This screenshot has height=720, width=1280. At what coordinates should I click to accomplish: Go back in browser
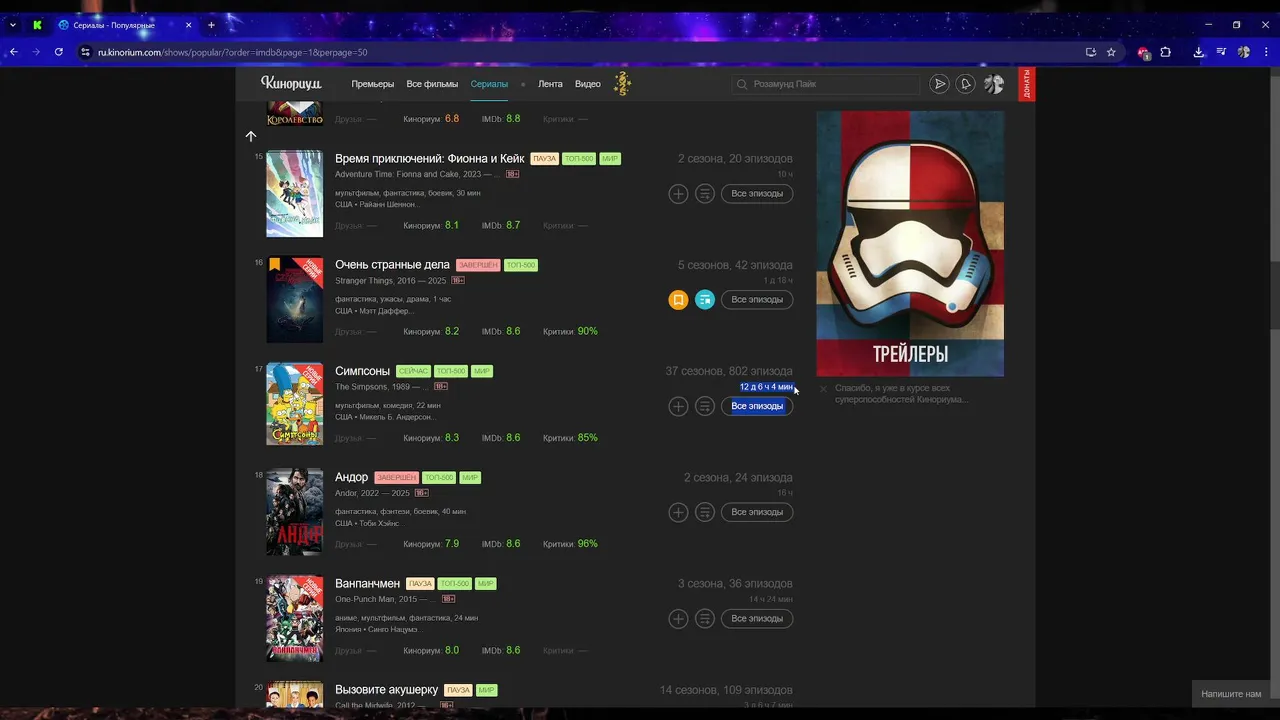tap(13, 52)
